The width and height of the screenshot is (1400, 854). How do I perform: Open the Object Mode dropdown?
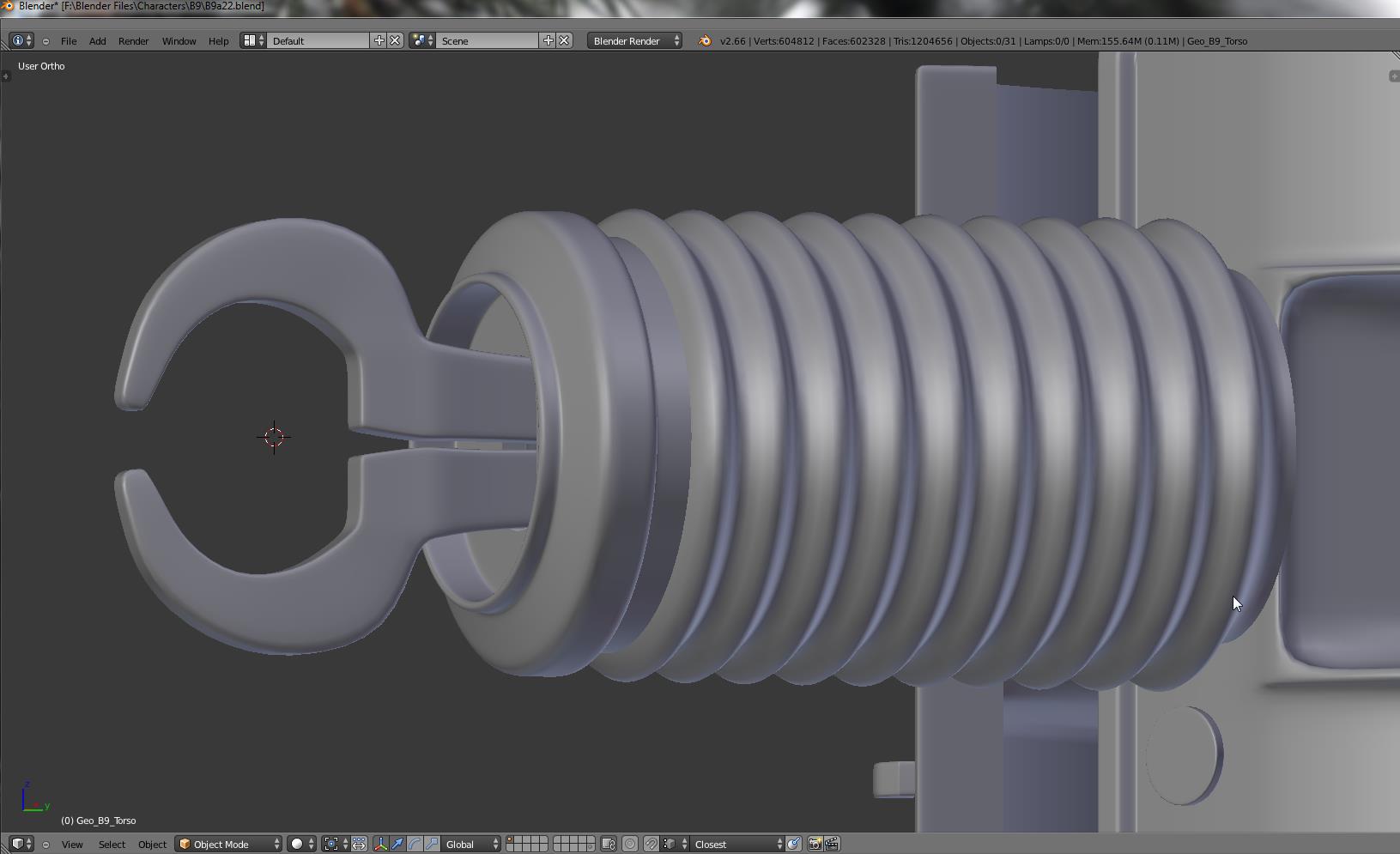pos(229,845)
